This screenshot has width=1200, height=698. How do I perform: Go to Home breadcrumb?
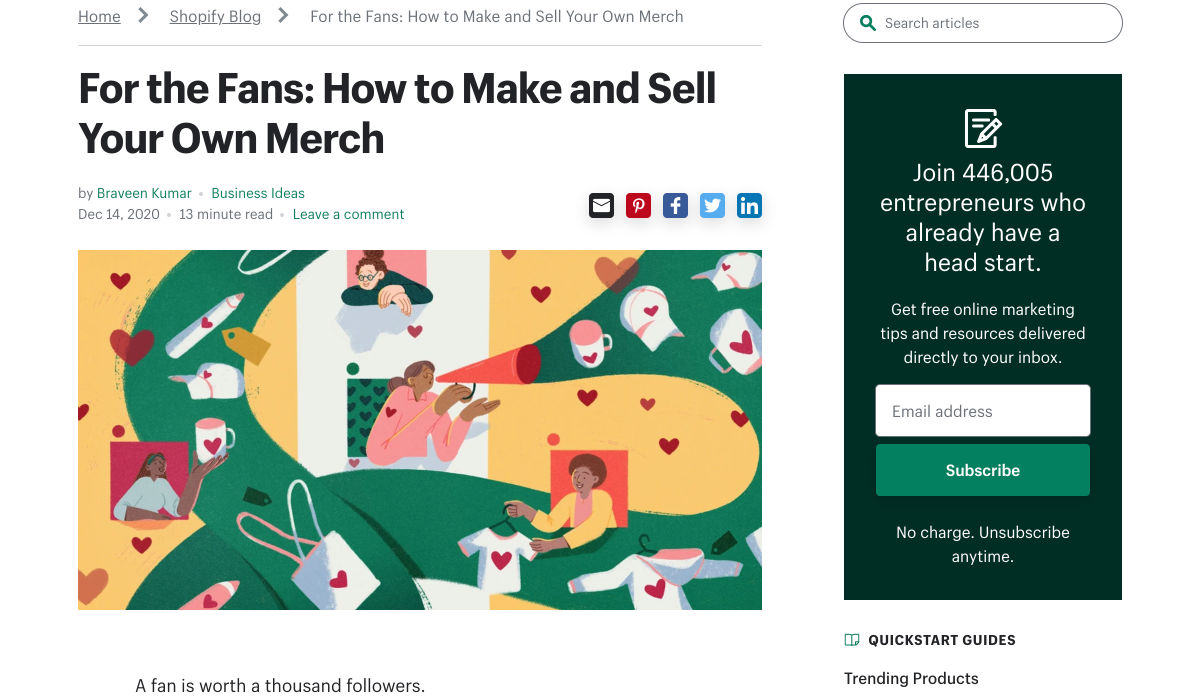pos(99,16)
